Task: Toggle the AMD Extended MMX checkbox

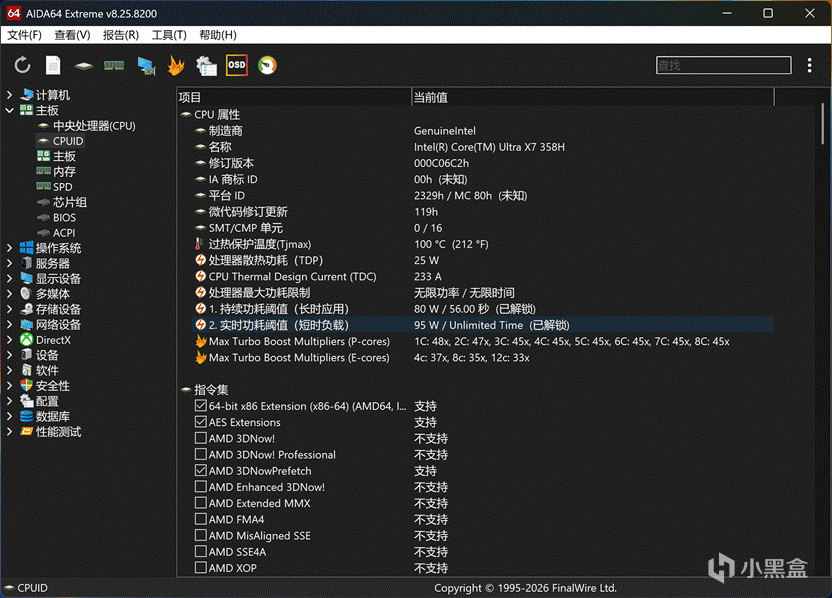Action: pyautogui.click(x=201, y=502)
